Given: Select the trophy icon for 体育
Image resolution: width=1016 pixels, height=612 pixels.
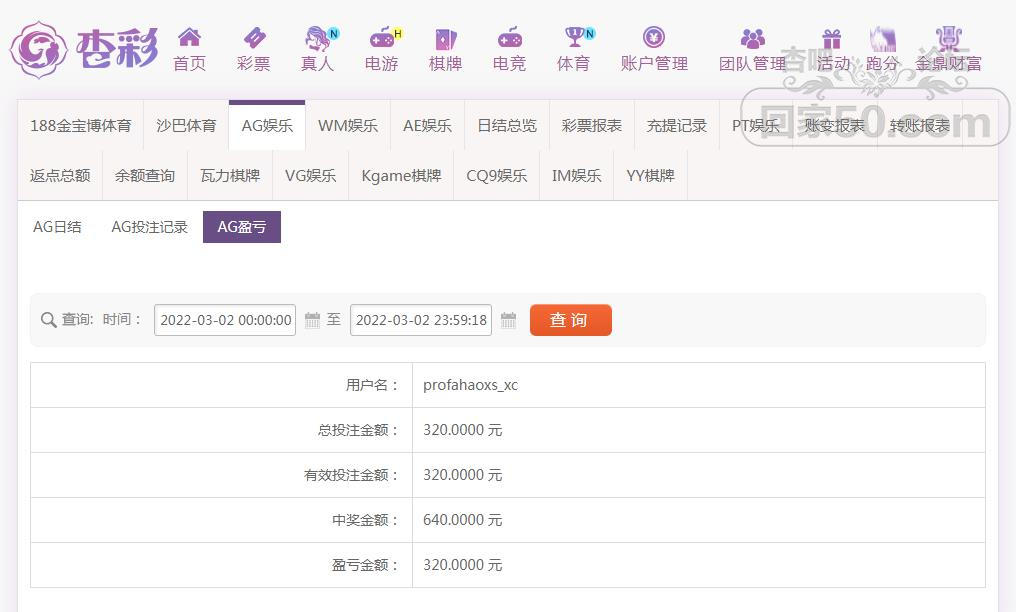Looking at the screenshot, I should pos(574,38).
